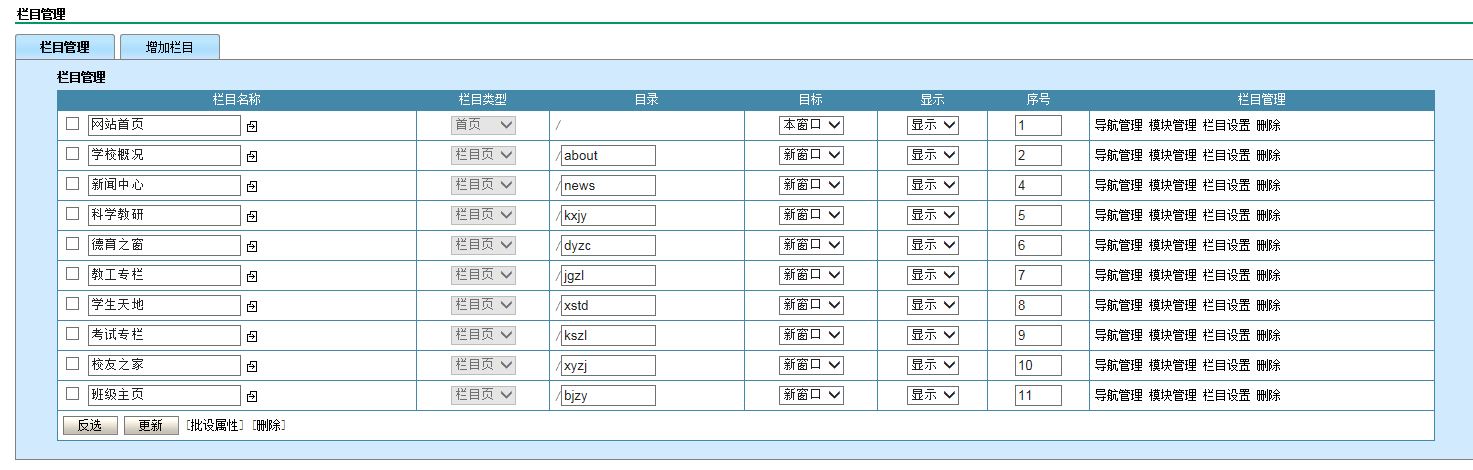Image resolution: width=1473 pixels, height=470 pixels.
Task: Click the small icon beside 德育之窗
Action: 252,246
